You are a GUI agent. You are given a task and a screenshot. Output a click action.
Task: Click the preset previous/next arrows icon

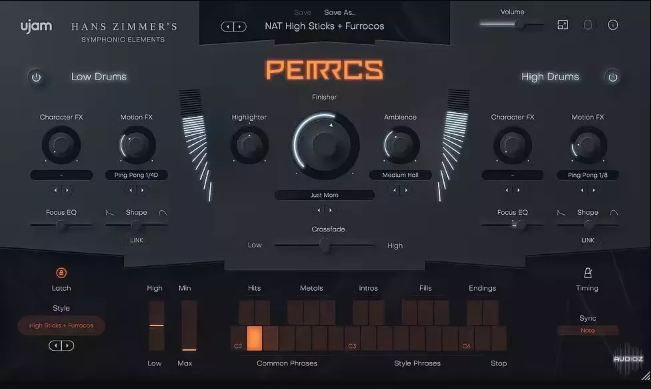pos(233,27)
